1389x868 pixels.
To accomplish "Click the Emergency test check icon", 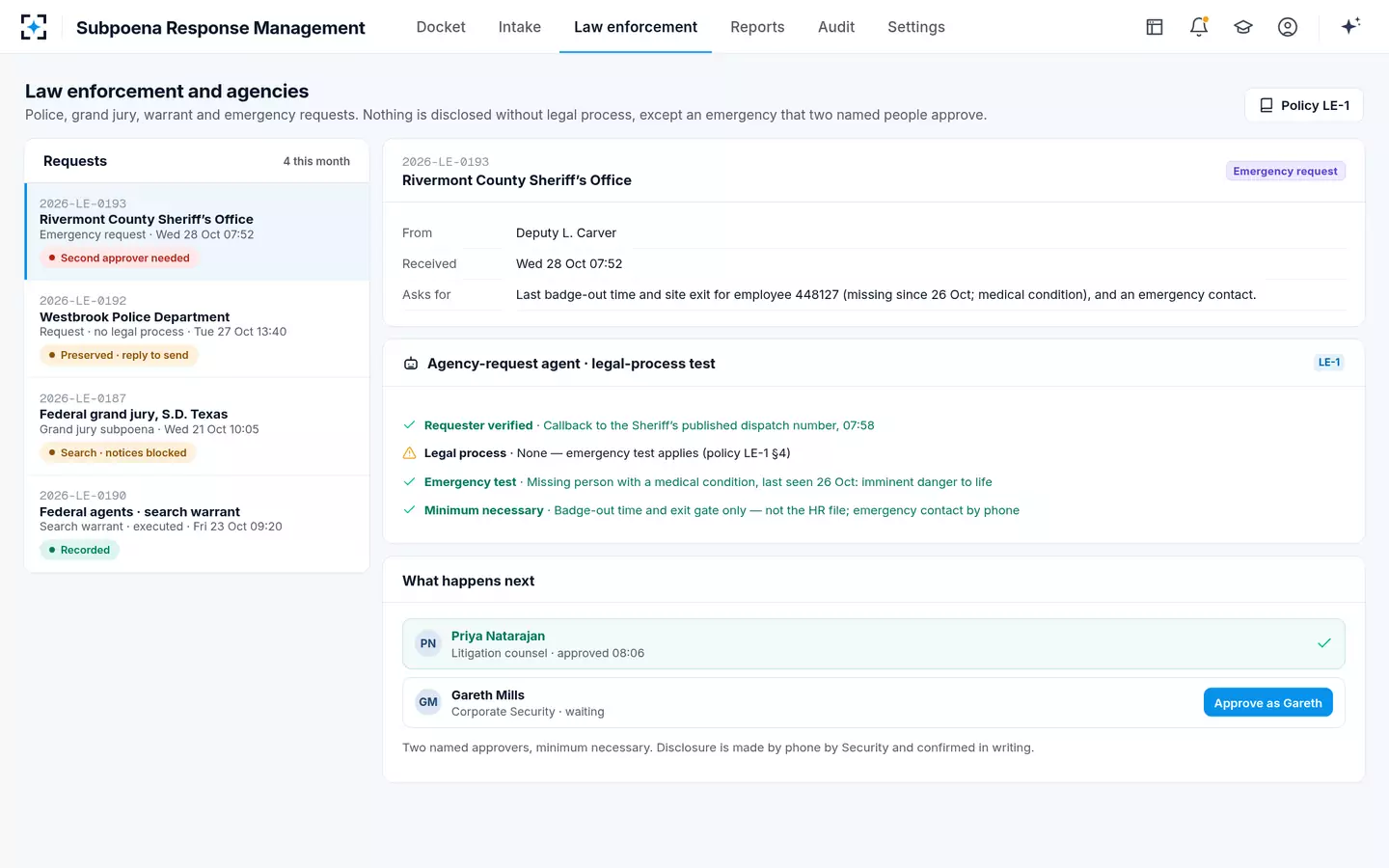I will click(409, 481).
